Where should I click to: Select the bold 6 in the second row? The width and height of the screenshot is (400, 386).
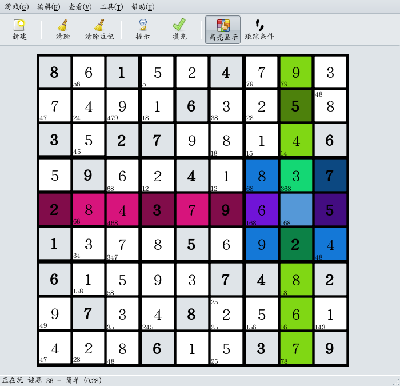(x=192, y=106)
